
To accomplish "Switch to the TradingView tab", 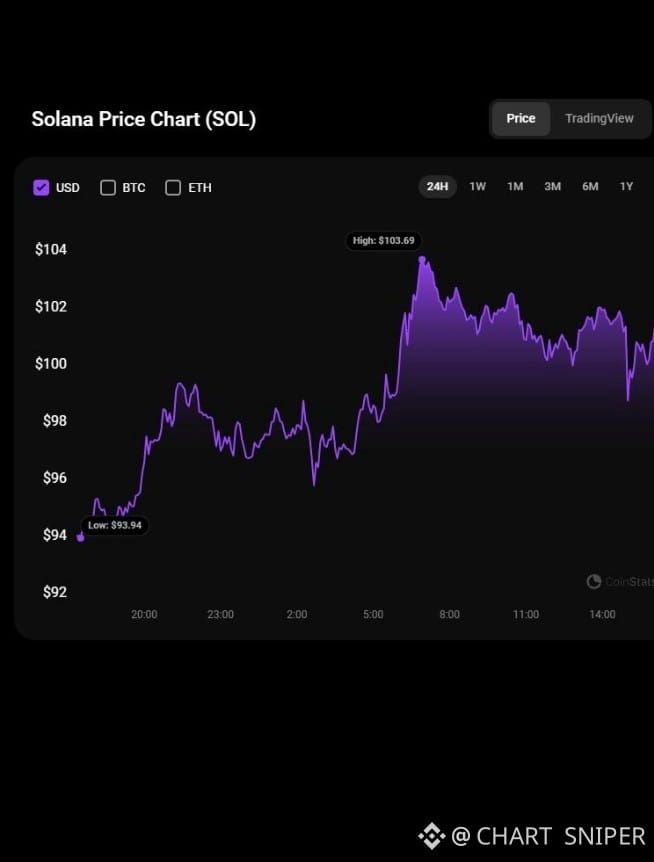I will (599, 118).
